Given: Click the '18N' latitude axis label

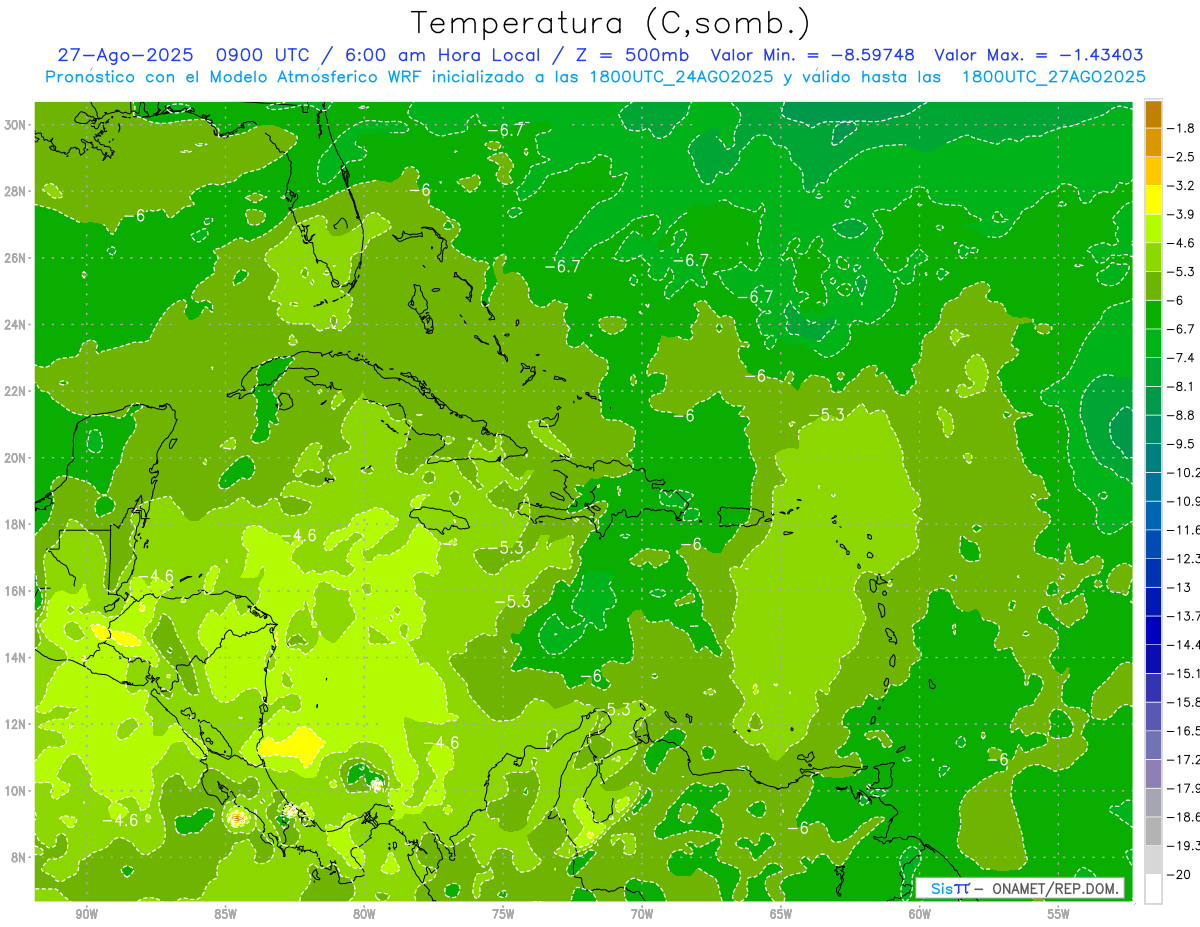Looking at the screenshot, I should point(16,524).
